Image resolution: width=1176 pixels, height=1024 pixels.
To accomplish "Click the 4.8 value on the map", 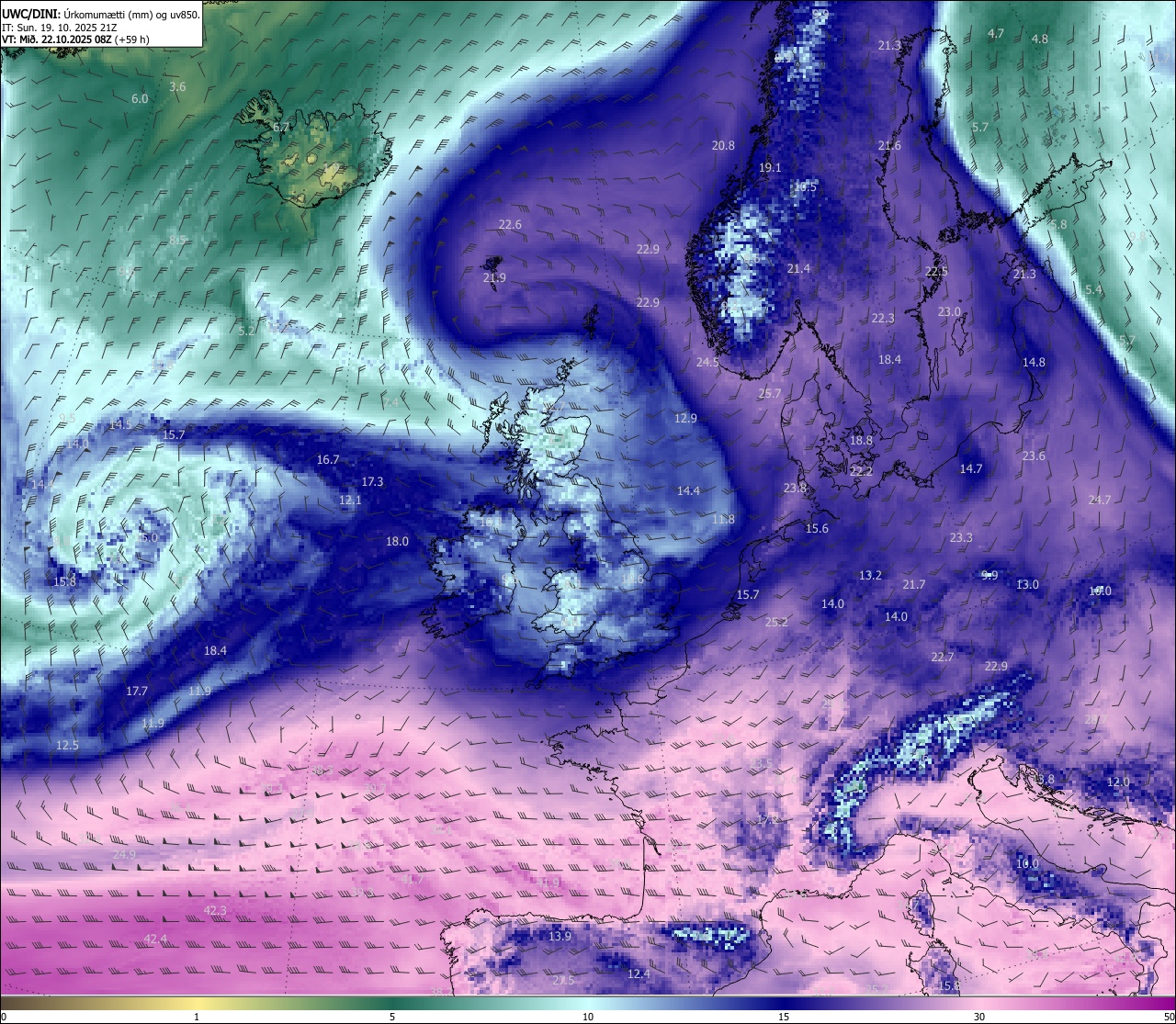I will [1040, 39].
